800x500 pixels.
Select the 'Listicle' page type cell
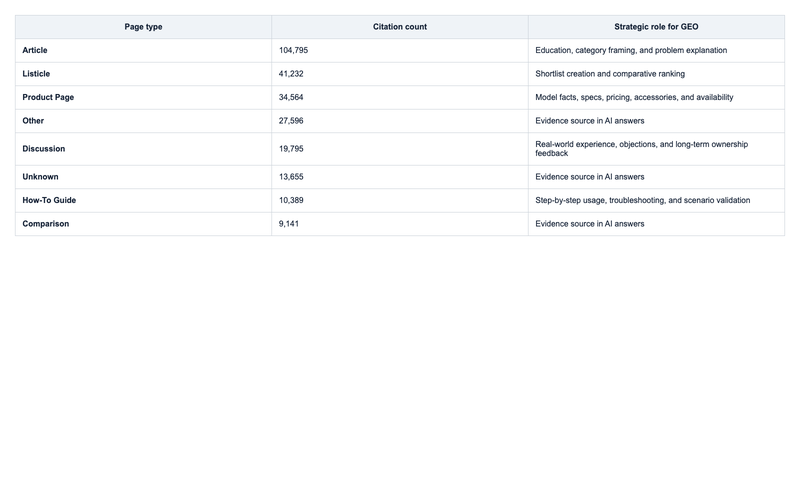coord(143,74)
